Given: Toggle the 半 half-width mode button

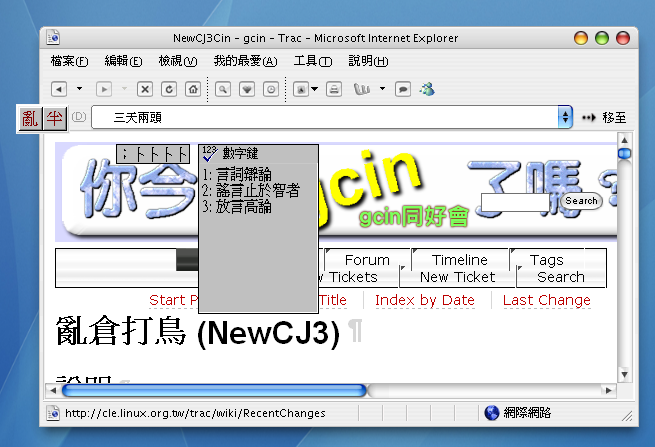Looking at the screenshot, I should coord(54,119).
